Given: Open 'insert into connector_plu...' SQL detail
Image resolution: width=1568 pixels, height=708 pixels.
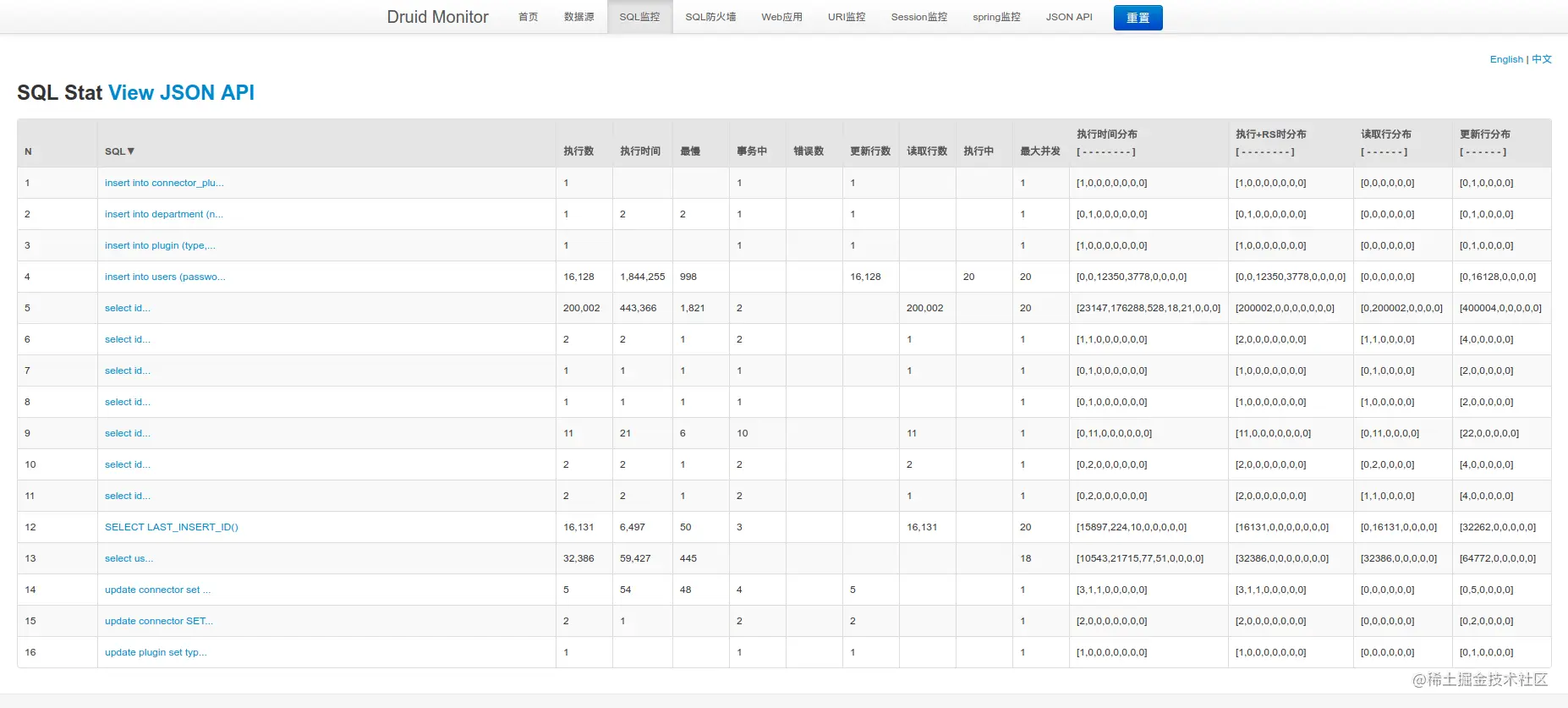Looking at the screenshot, I should click(164, 183).
